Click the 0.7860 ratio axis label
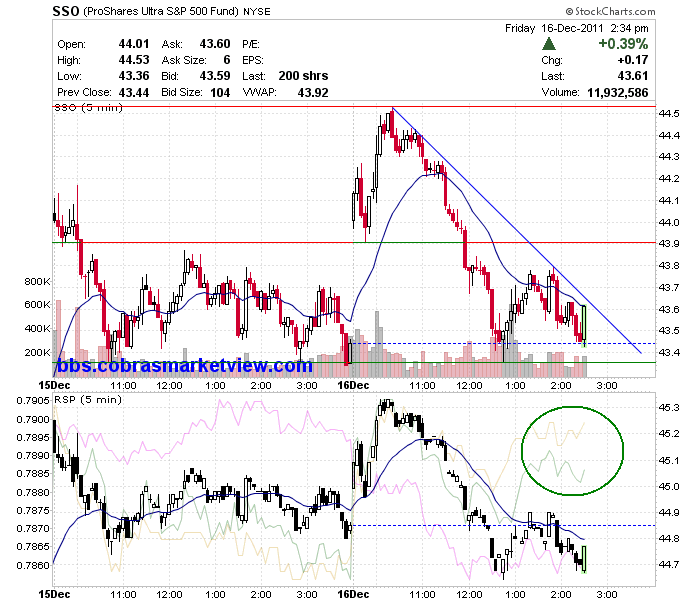The height and width of the screenshot is (603, 700). 33,566
